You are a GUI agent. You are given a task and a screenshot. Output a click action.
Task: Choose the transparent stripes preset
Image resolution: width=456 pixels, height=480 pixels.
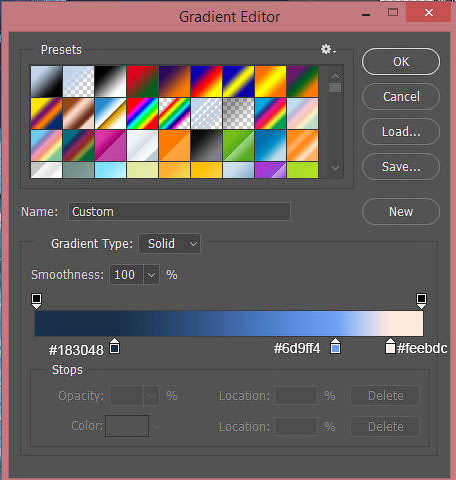pos(206,113)
